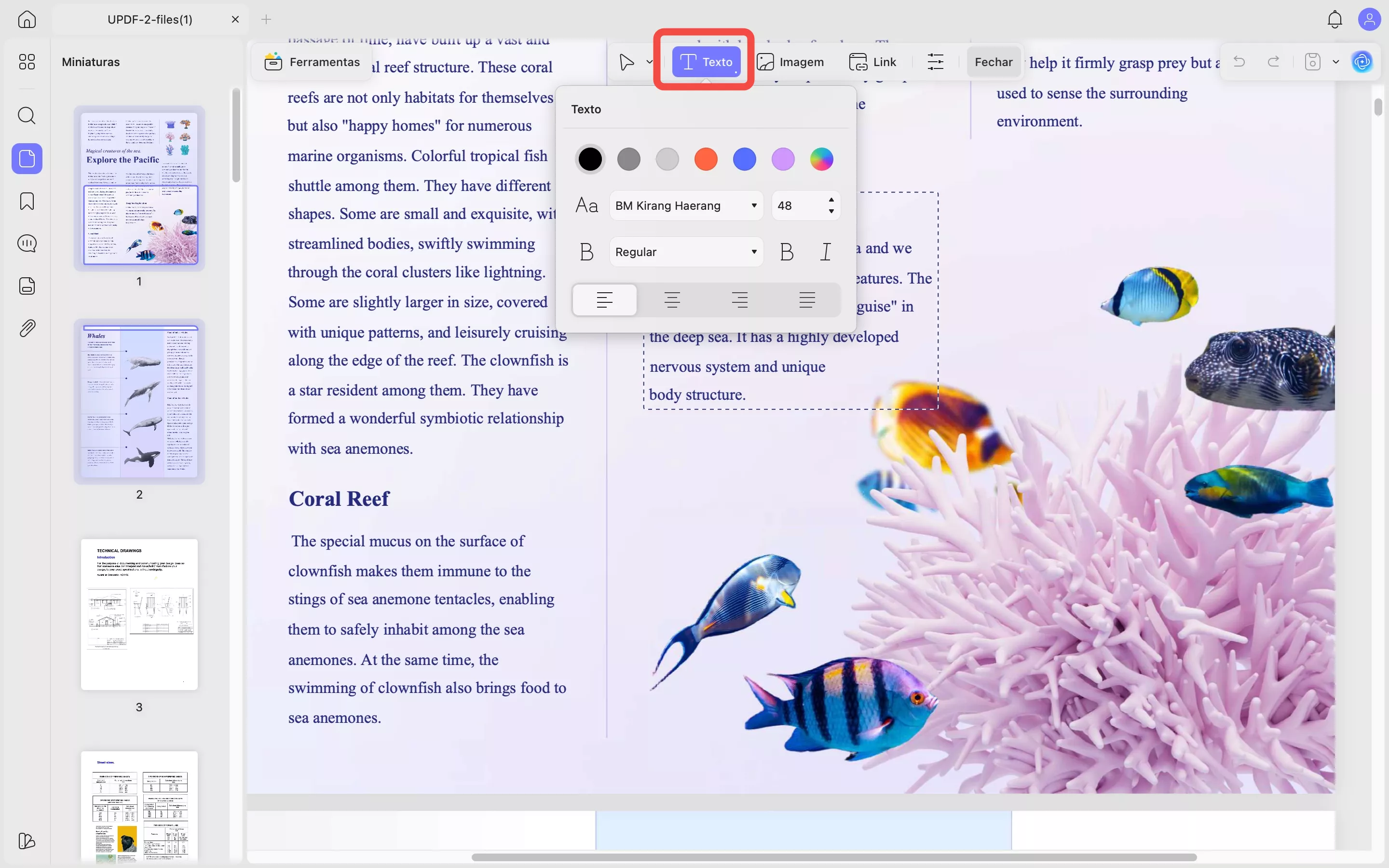Go to the Home screen
The height and width of the screenshot is (868, 1389).
pos(27,19)
